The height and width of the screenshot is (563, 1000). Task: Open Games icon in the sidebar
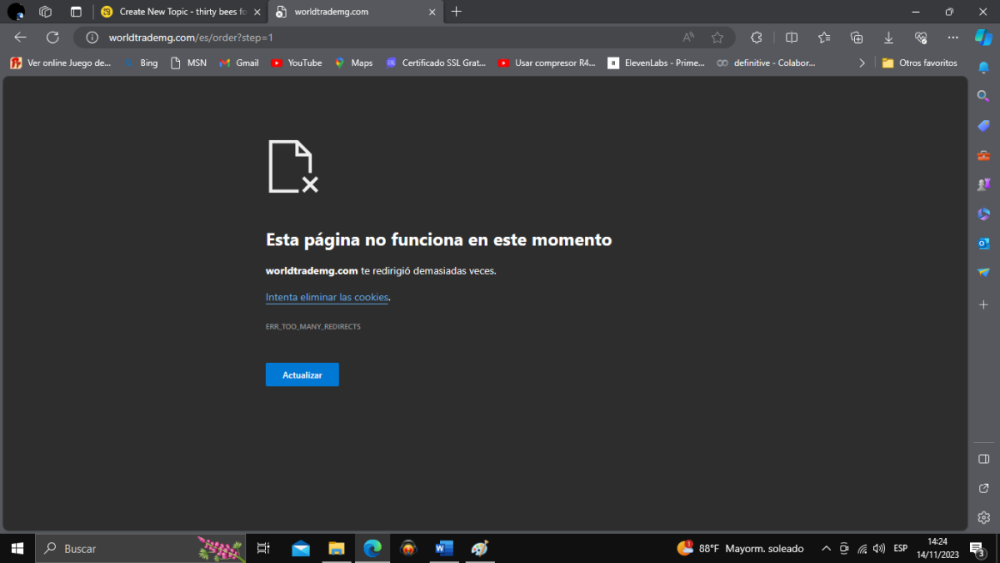[x=983, y=184]
